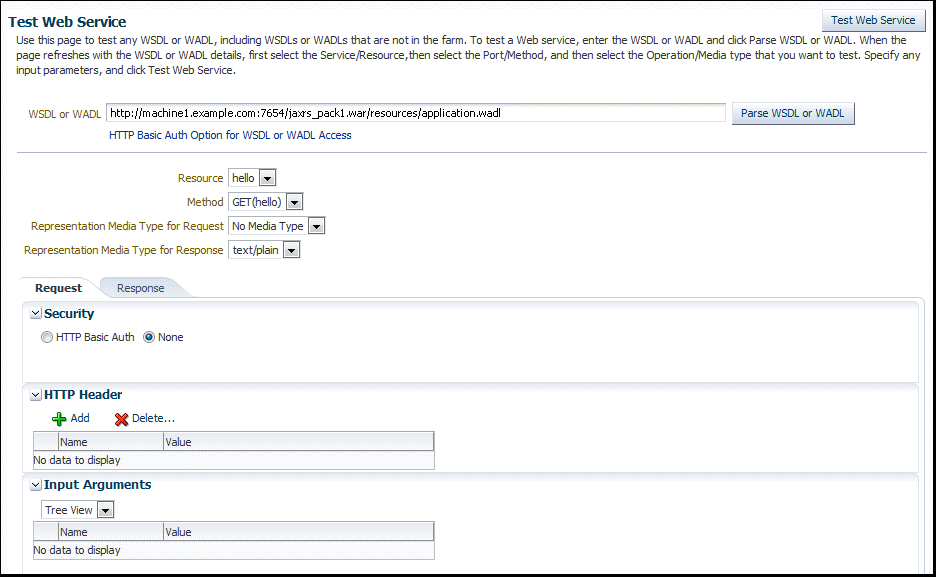Click the Representation Media Type for Request label
936x577 pixels.
(127, 226)
